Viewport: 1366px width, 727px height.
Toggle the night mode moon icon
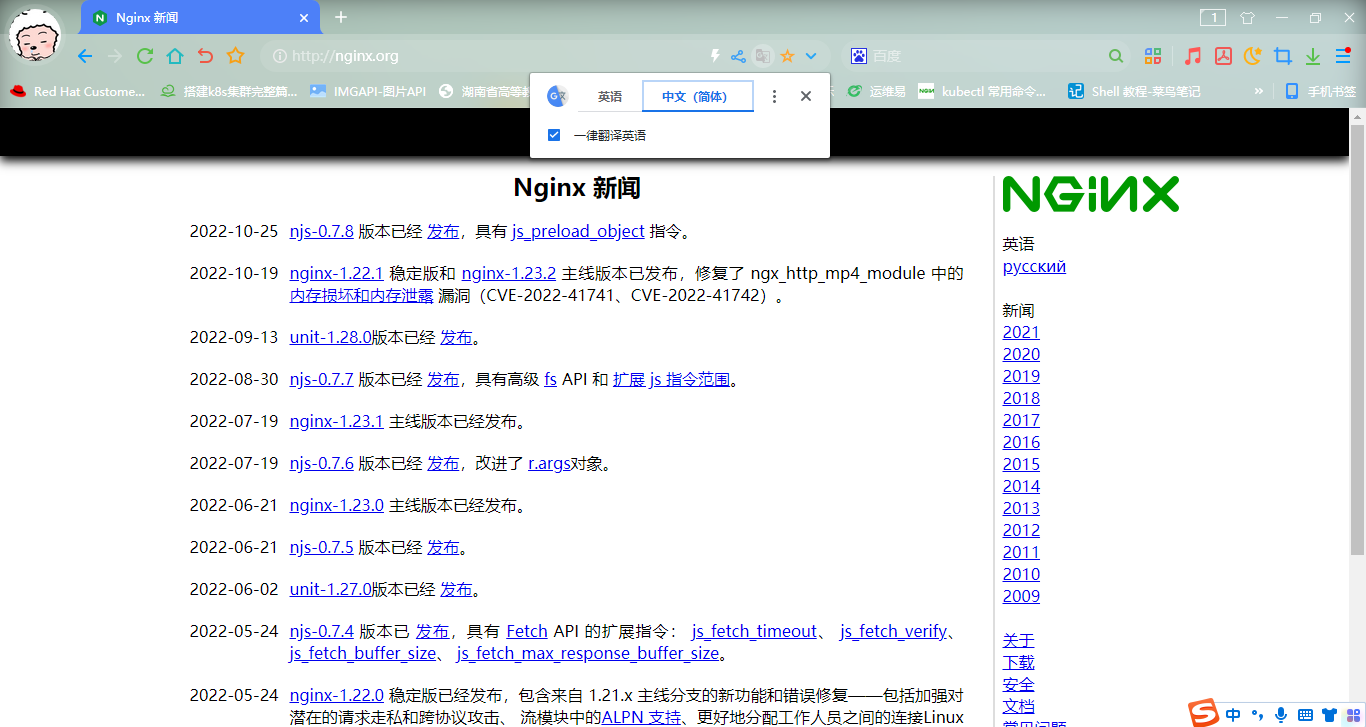click(1253, 56)
